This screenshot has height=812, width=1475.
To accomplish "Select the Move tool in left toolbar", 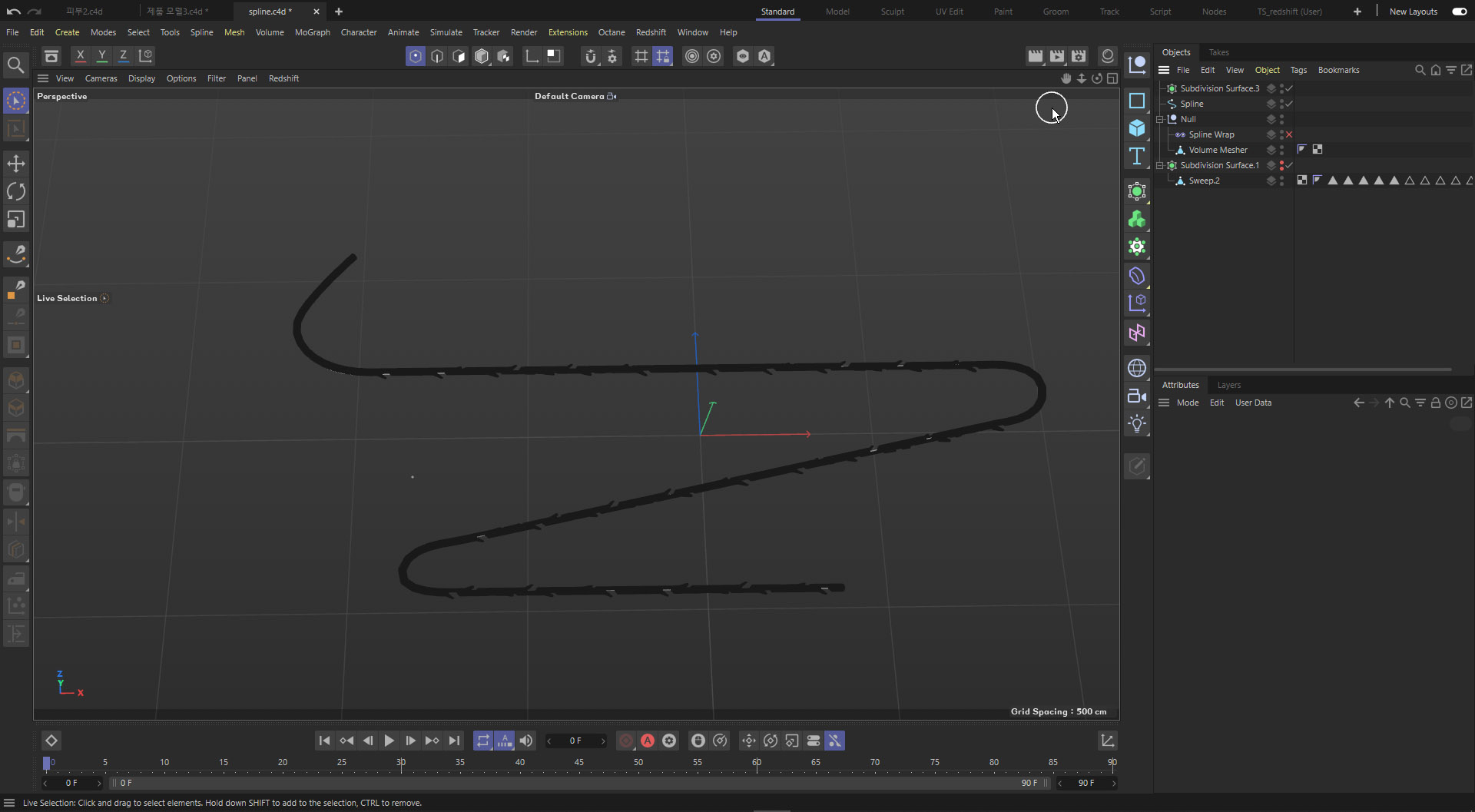I will 16,163.
